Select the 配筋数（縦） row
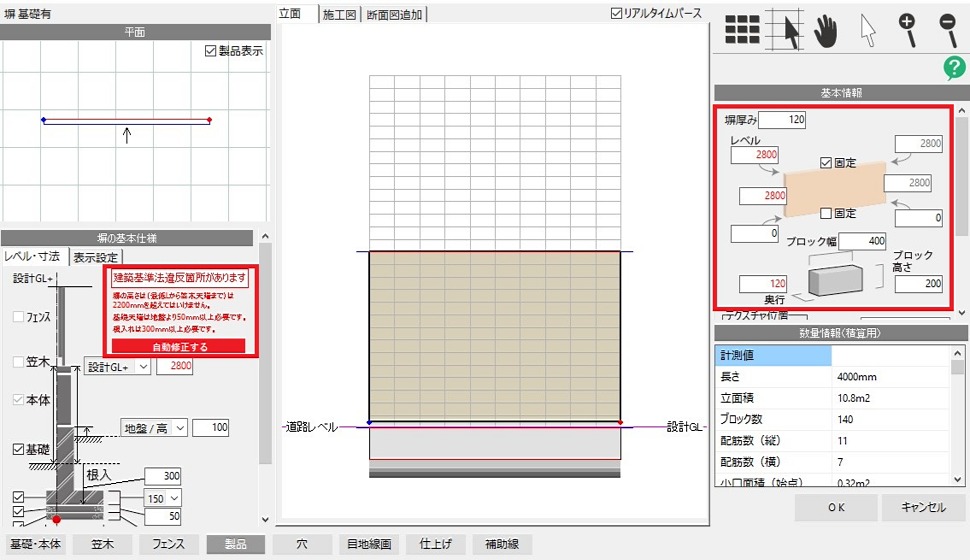The height and width of the screenshot is (560, 970). [x=832, y=441]
